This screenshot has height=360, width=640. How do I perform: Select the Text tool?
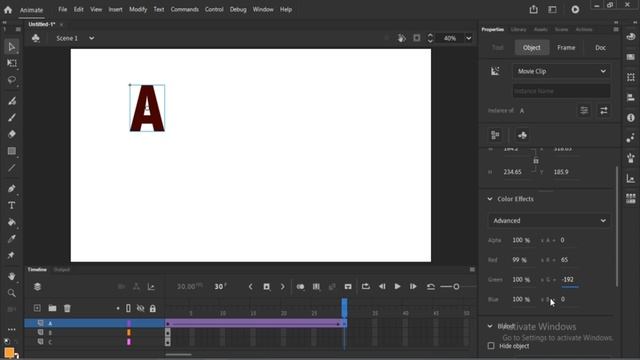pyautogui.click(x=11, y=205)
